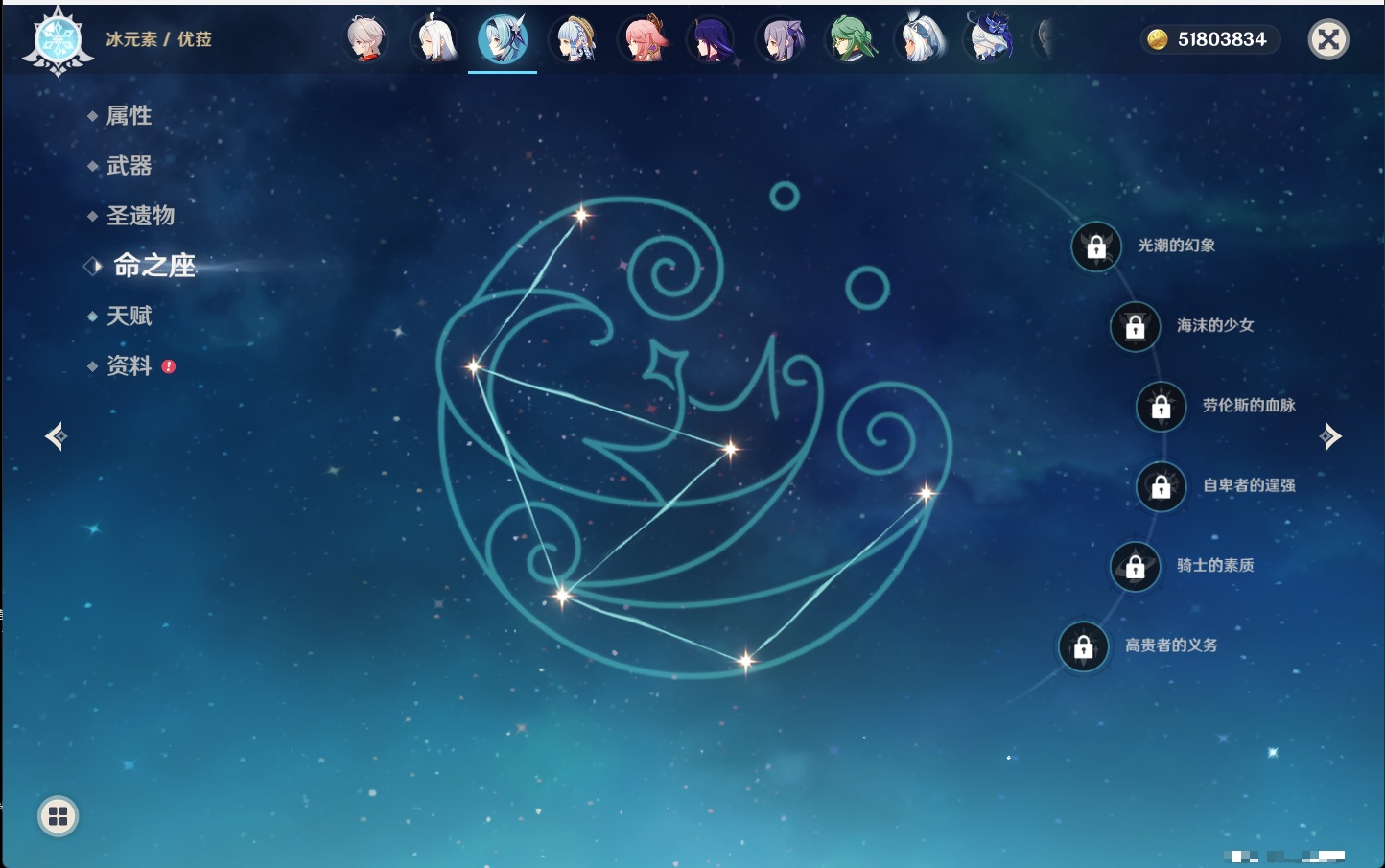Open the 资料 profile tab with red alert
The image size is (1385, 868).
[x=129, y=365]
